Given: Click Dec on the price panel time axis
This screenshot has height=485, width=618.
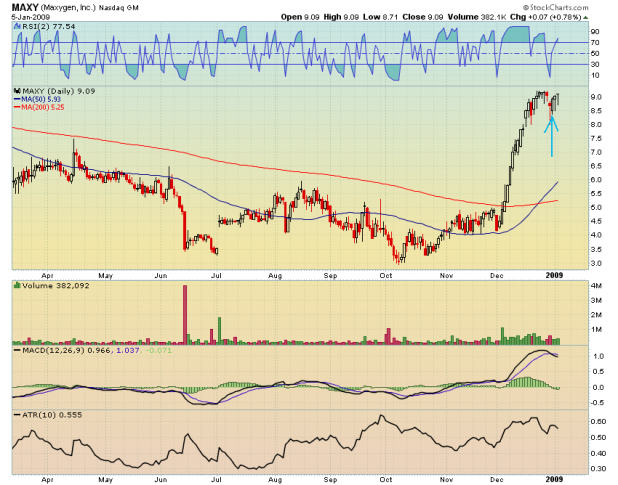Looking at the screenshot, I should click(497, 275).
